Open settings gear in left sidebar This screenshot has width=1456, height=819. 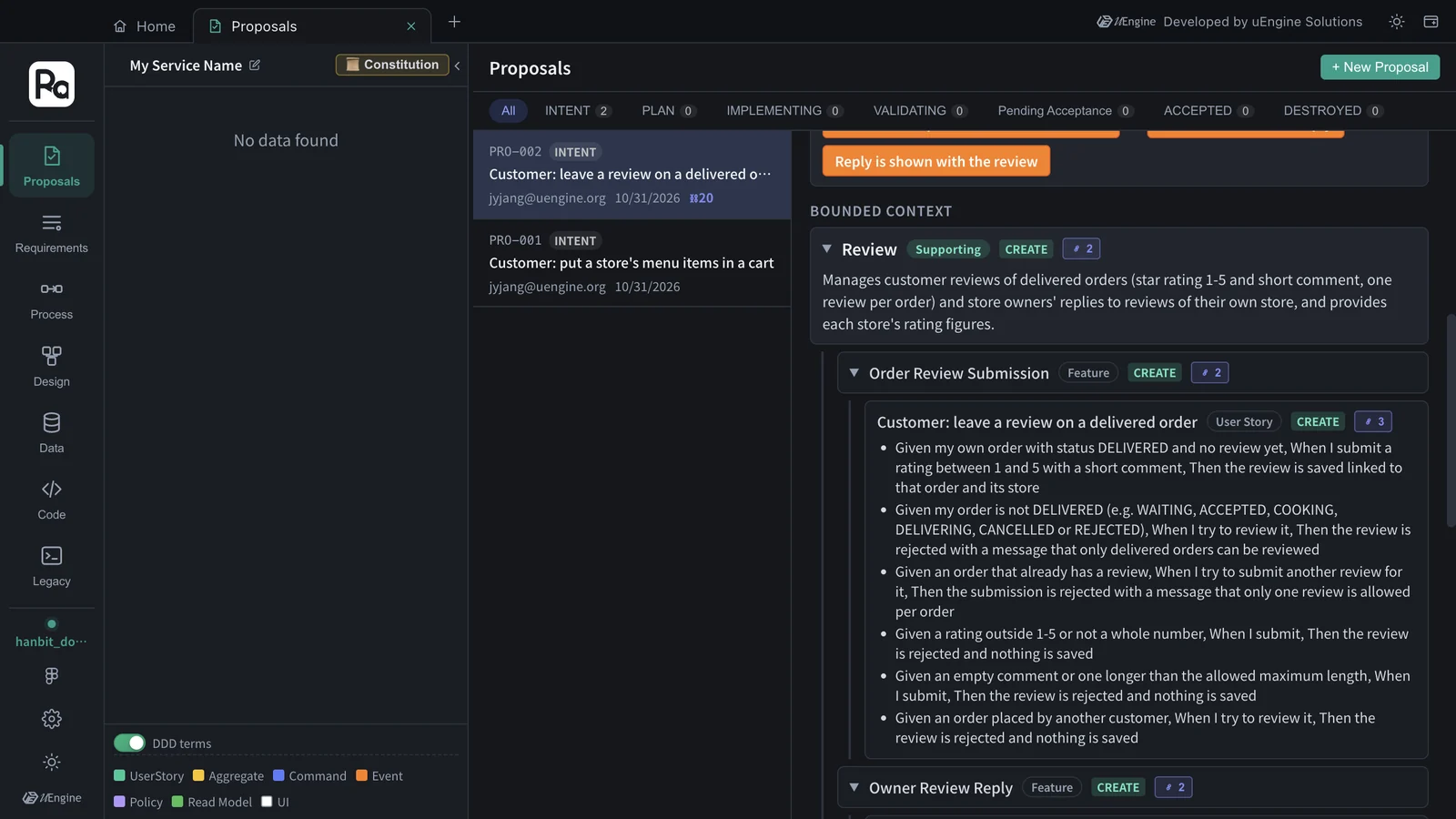pos(52,719)
